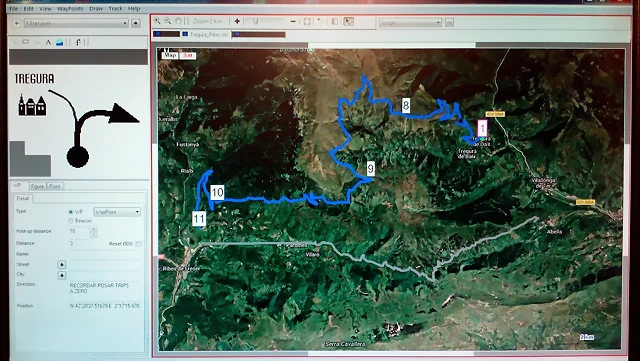Click the plus zoom button beside slider
The height and width of the screenshot is (361, 640).
237,21
